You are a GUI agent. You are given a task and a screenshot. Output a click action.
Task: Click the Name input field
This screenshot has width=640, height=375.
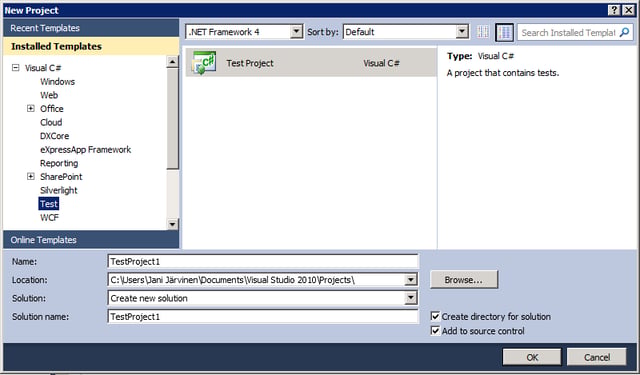coord(263,262)
